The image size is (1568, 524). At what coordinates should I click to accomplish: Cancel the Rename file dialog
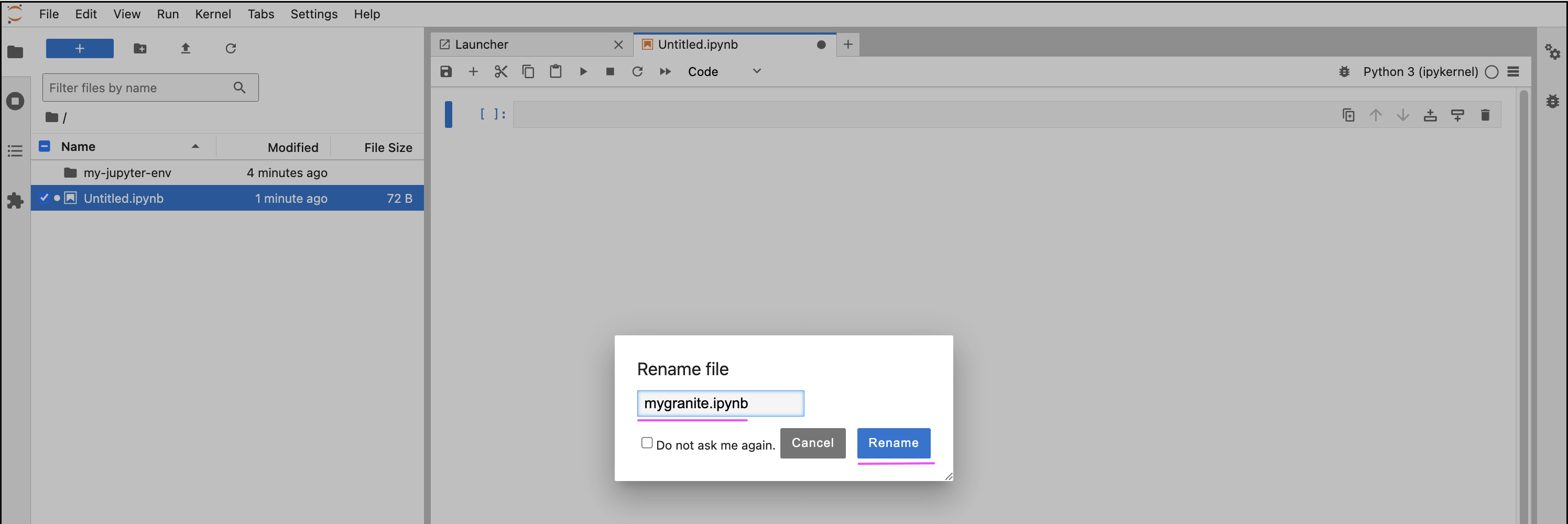coord(812,442)
